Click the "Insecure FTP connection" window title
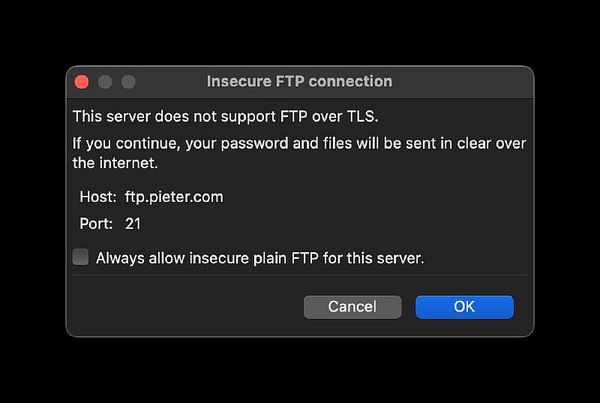600x403 pixels. click(x=299, y=81)
